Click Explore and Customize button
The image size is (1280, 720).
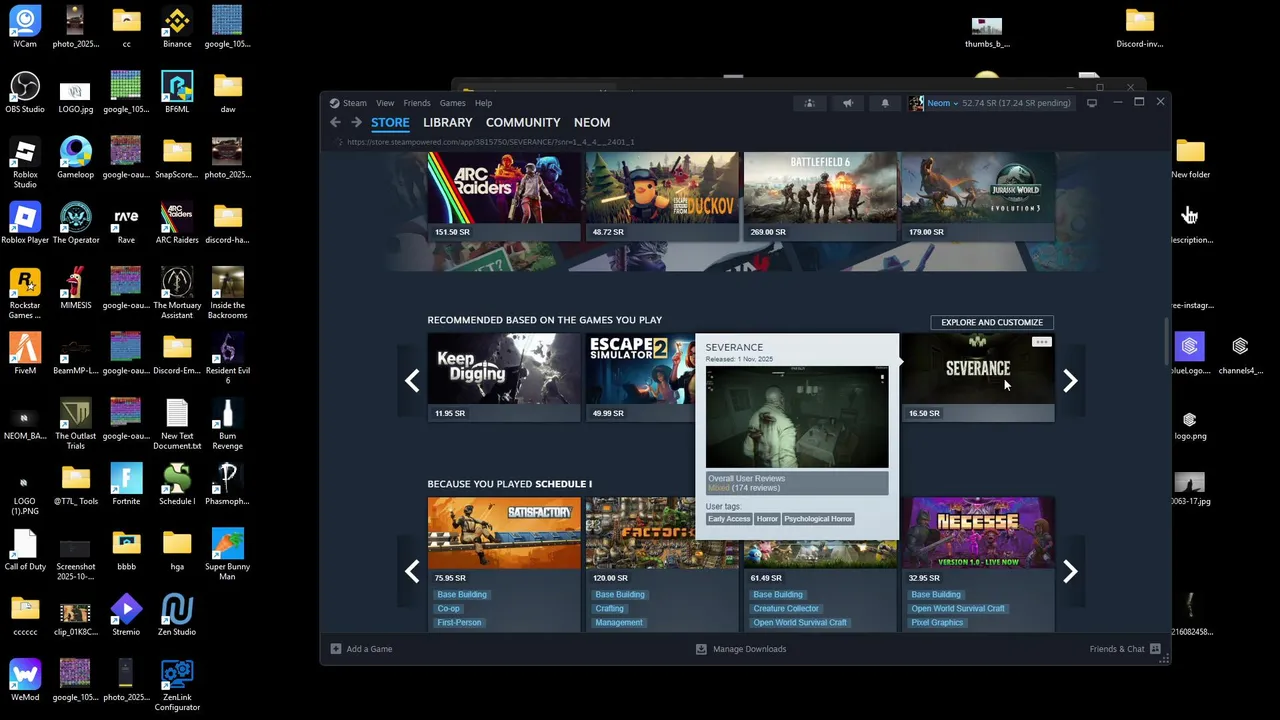point(992,322)
